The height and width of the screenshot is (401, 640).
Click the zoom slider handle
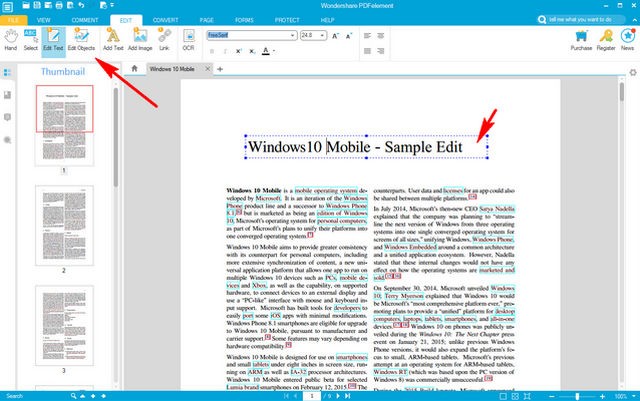(x=577, y=396)
